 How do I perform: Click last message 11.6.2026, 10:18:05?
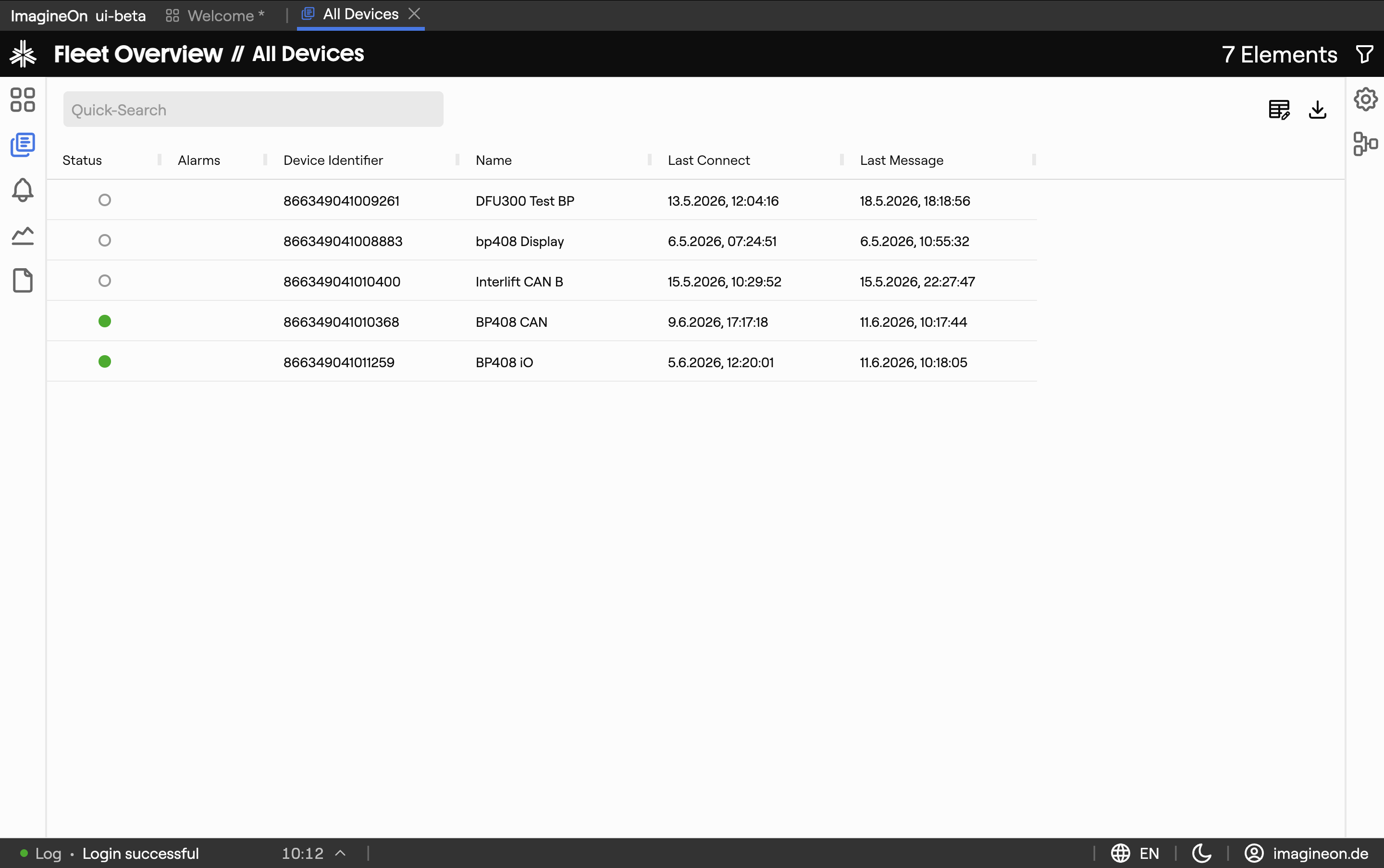click(x=913, y=362)
